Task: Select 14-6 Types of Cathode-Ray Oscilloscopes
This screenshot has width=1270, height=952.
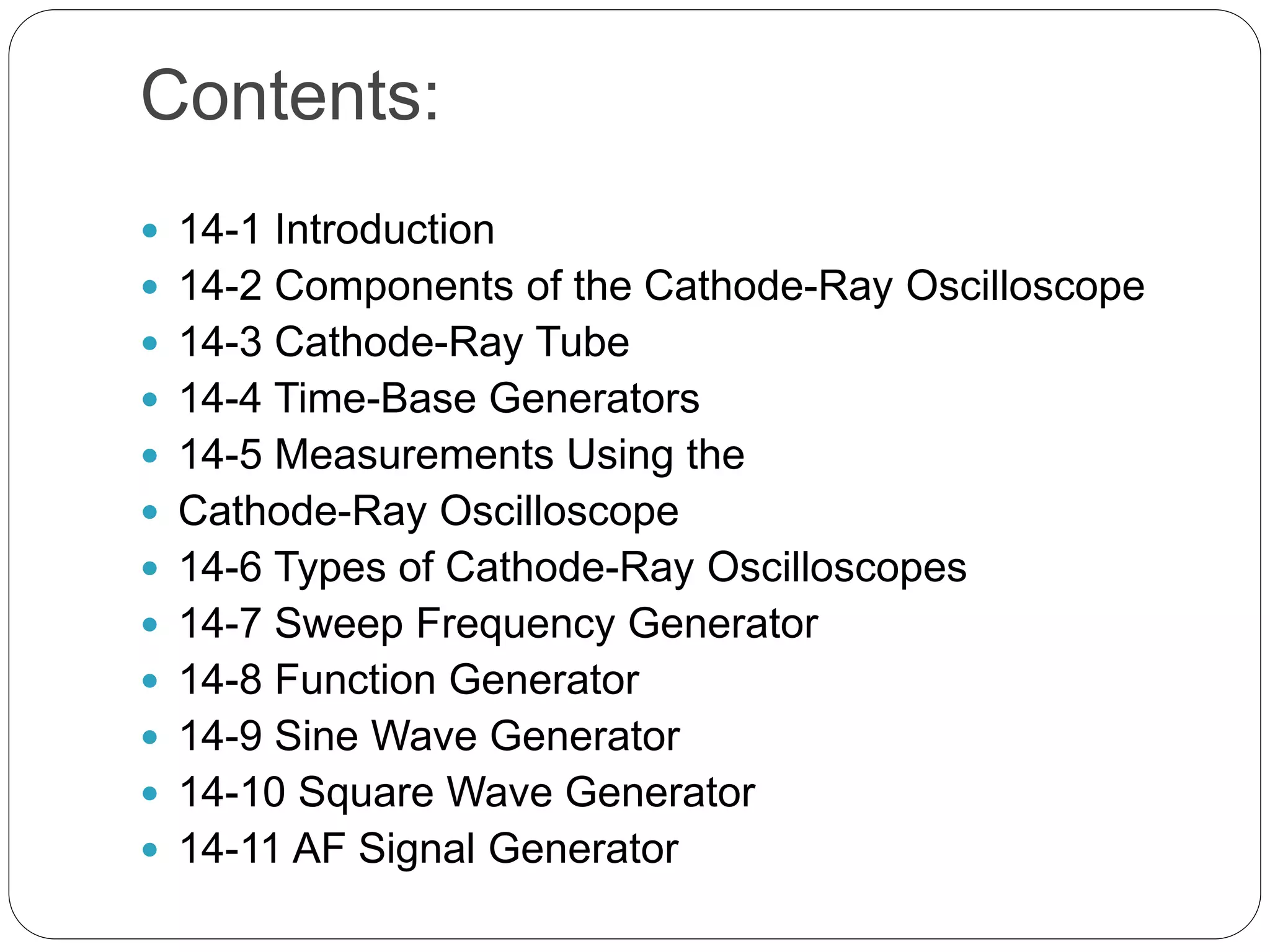Action: [x=573, y=568]
